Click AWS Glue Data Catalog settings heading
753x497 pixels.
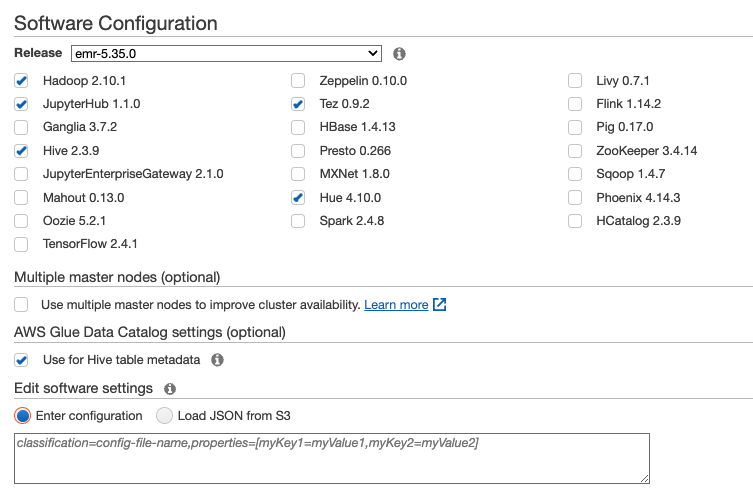click(x=150, y=332)
